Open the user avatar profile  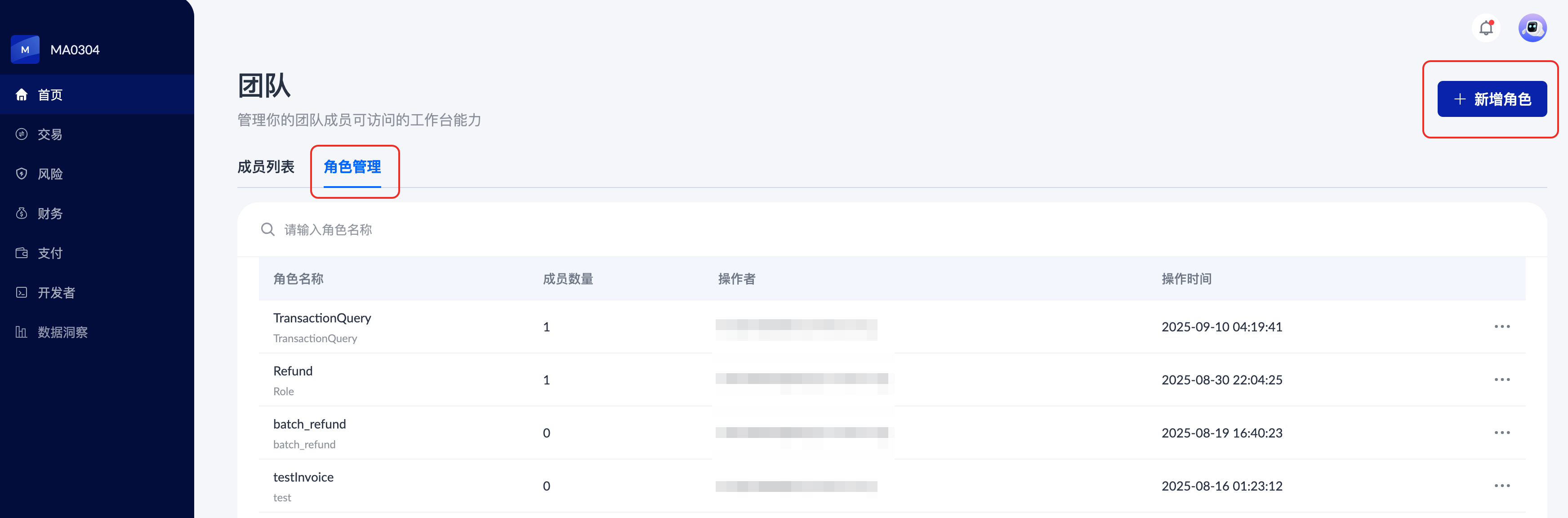click(x=1532, y=28)
